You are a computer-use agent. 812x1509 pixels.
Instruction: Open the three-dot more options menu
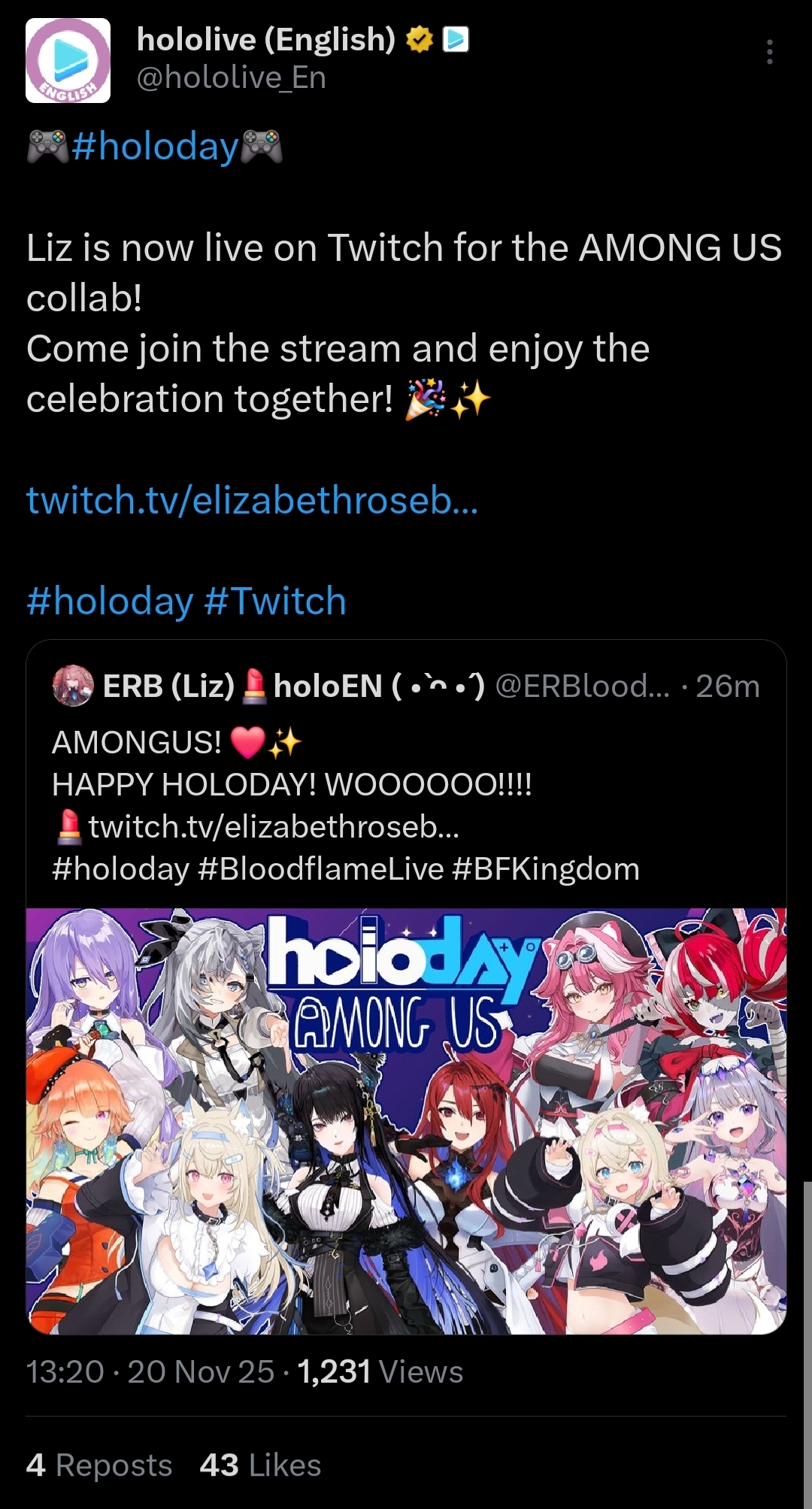769,52
